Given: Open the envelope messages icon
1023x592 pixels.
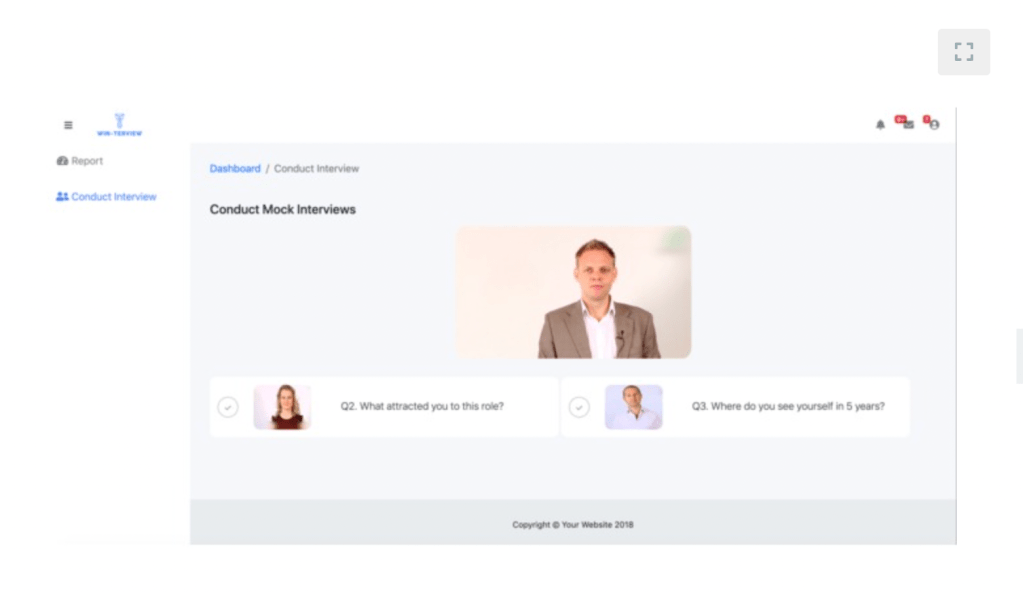Looking at the screenshot, I should tap(908, 125).
